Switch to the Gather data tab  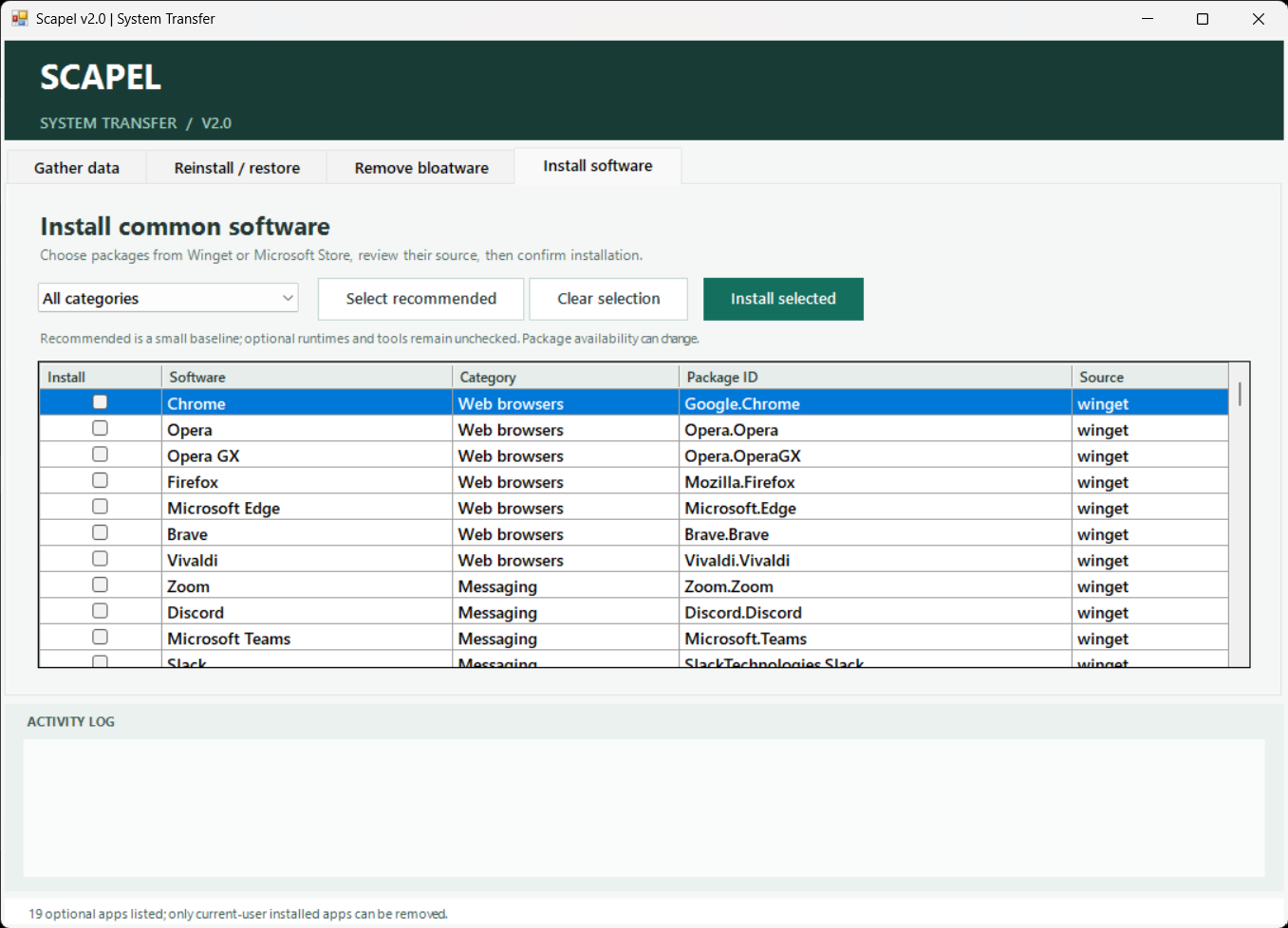[77, 168]
